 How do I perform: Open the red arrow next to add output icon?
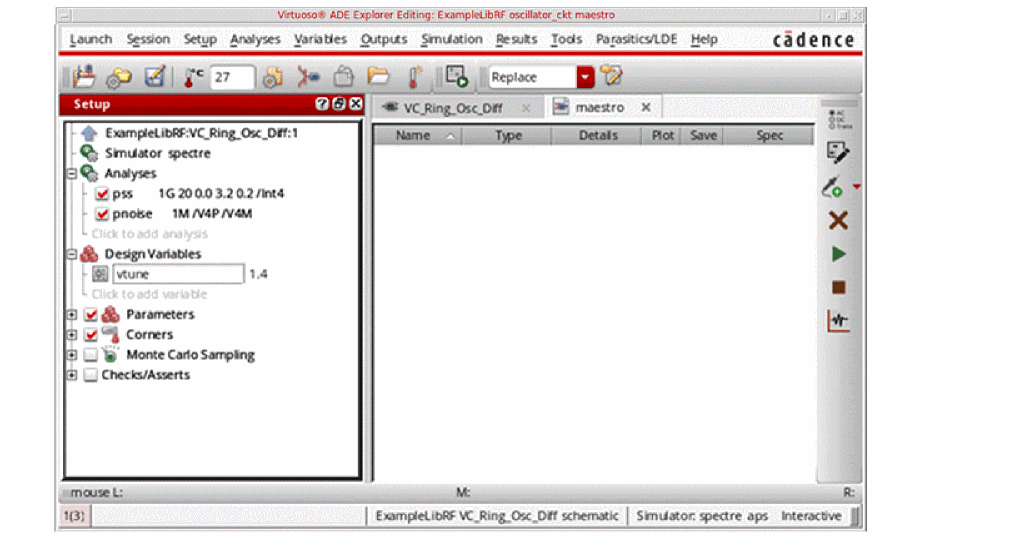857,187
